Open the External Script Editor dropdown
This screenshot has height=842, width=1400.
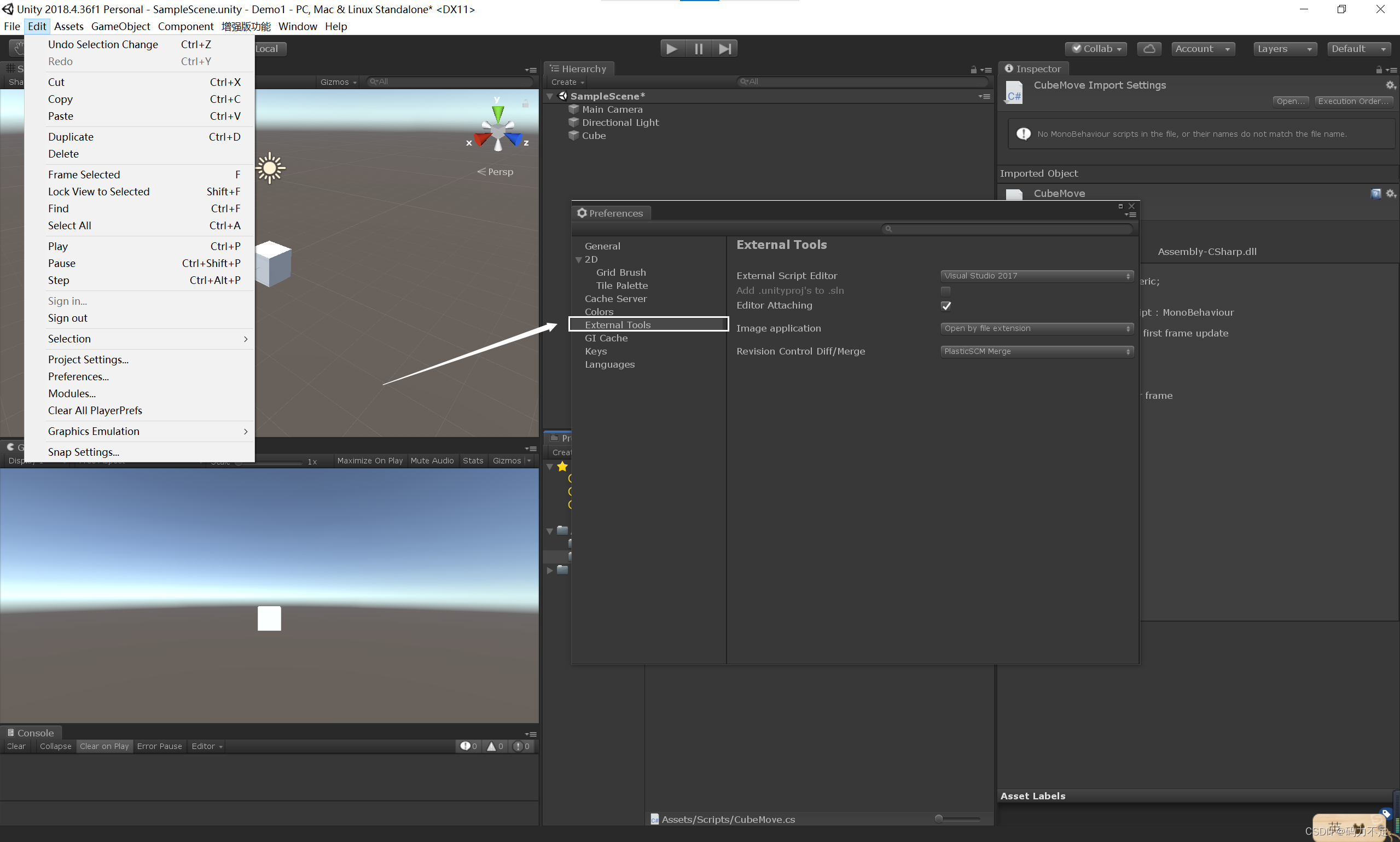(1036, 276)
